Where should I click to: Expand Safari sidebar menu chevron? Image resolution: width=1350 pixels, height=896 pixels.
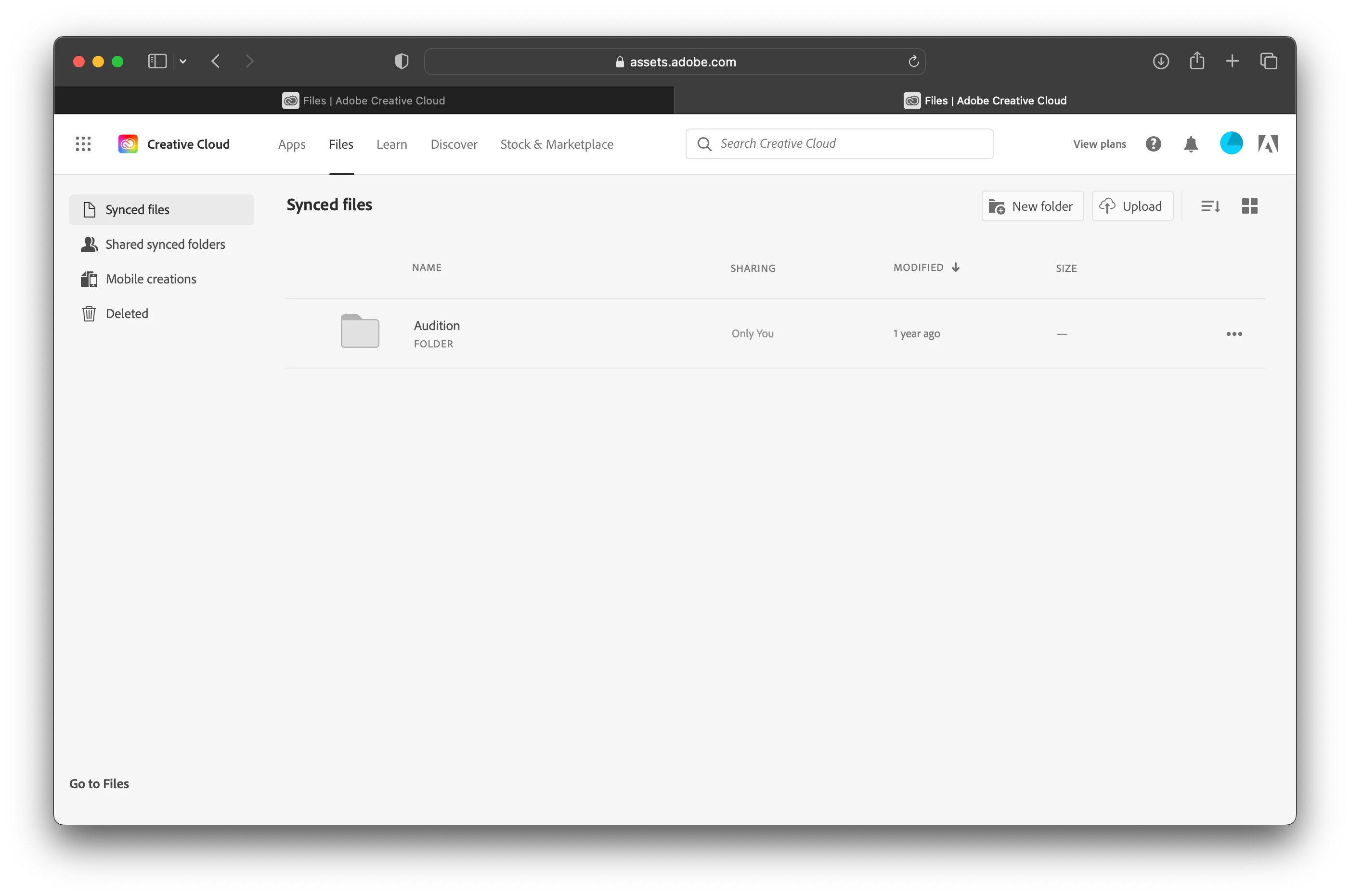pyautogui.click(x=183, y=61)
